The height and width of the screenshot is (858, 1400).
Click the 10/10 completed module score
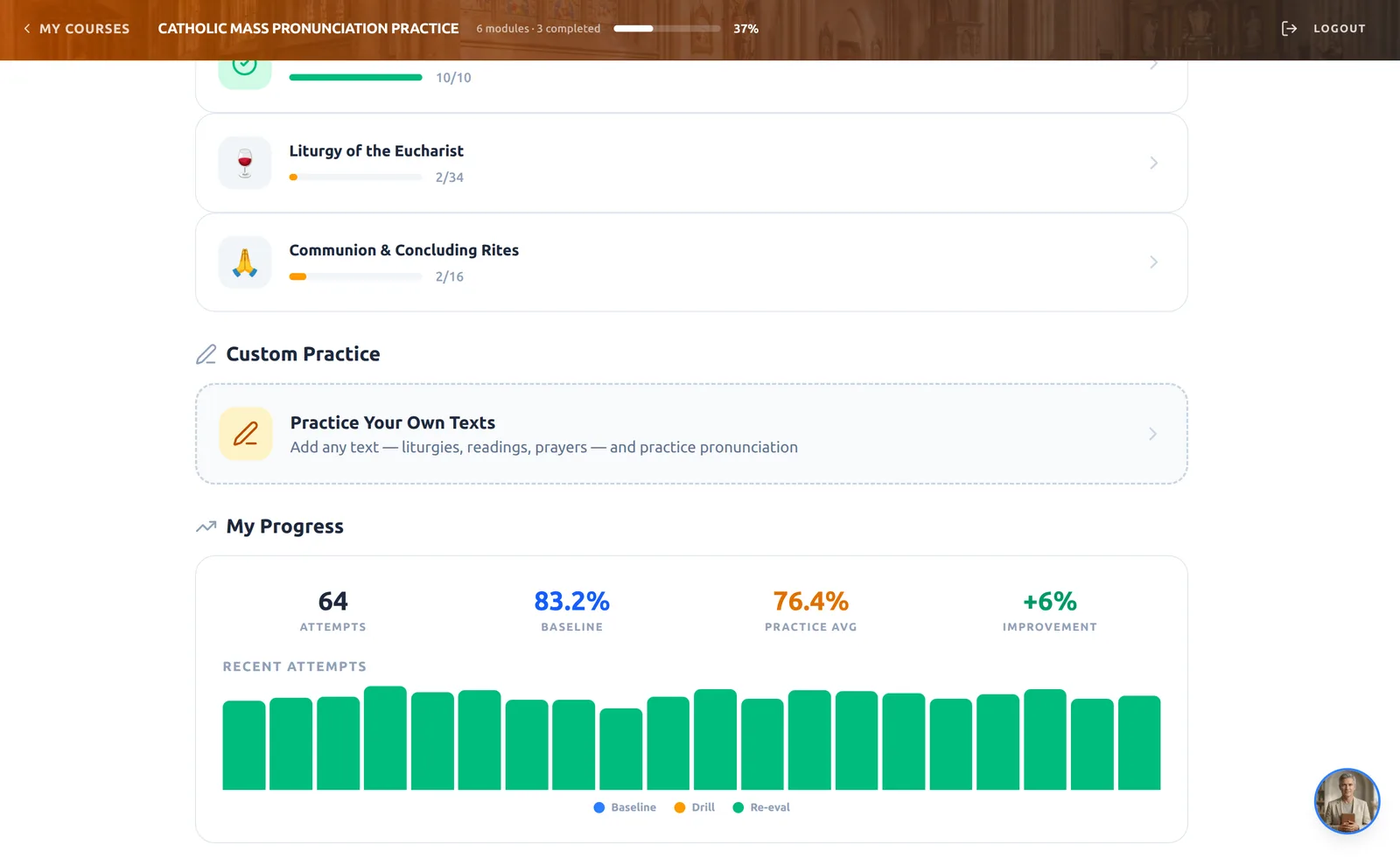(453, 78)
